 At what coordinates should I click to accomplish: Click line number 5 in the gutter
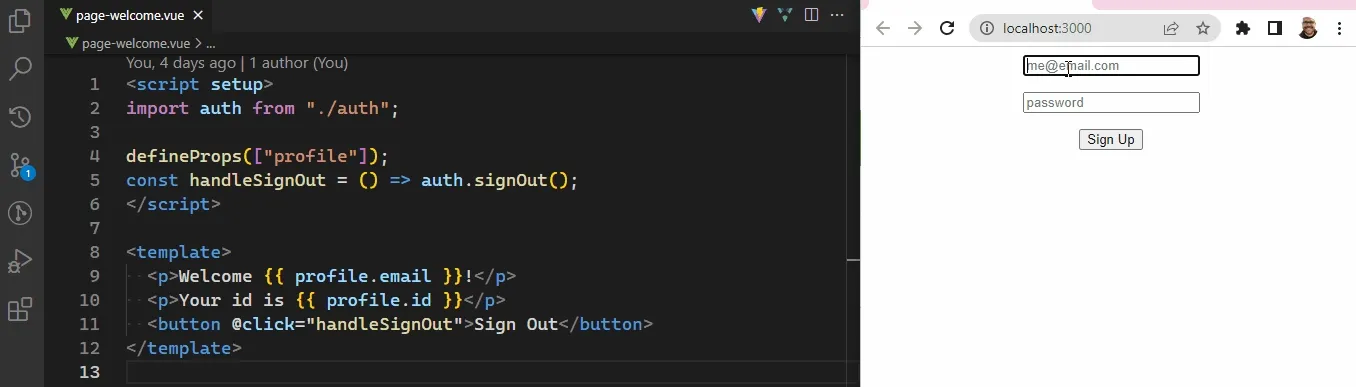(x=95, y=180)
